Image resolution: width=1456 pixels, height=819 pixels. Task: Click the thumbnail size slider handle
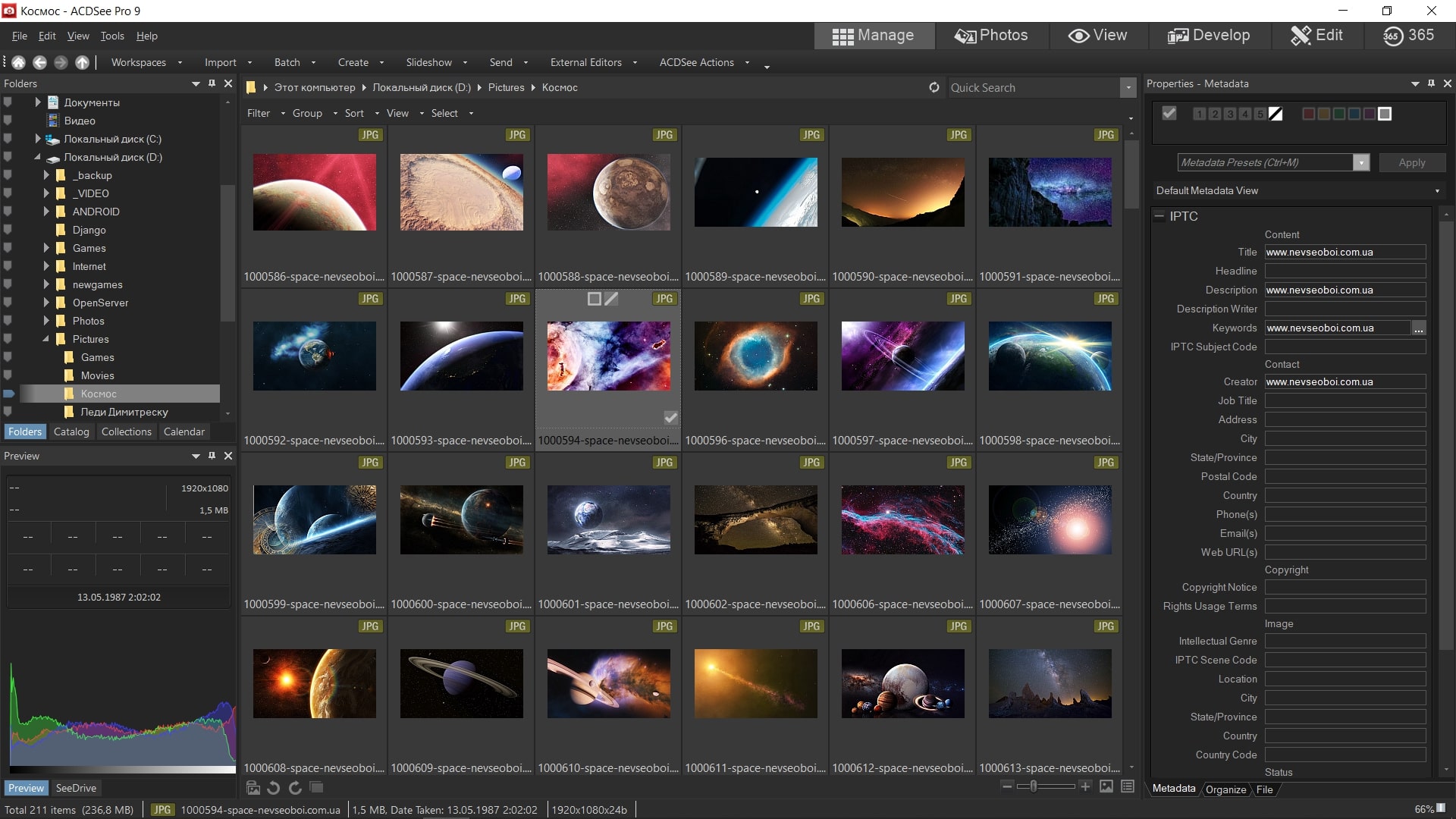(1033, 786)
